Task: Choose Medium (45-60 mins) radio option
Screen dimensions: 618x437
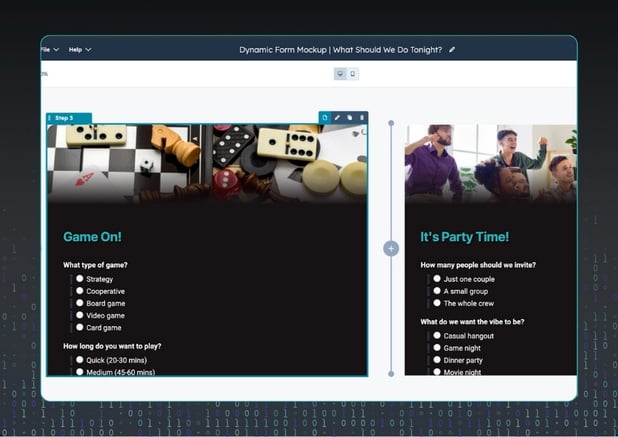Action: point(80,372)
